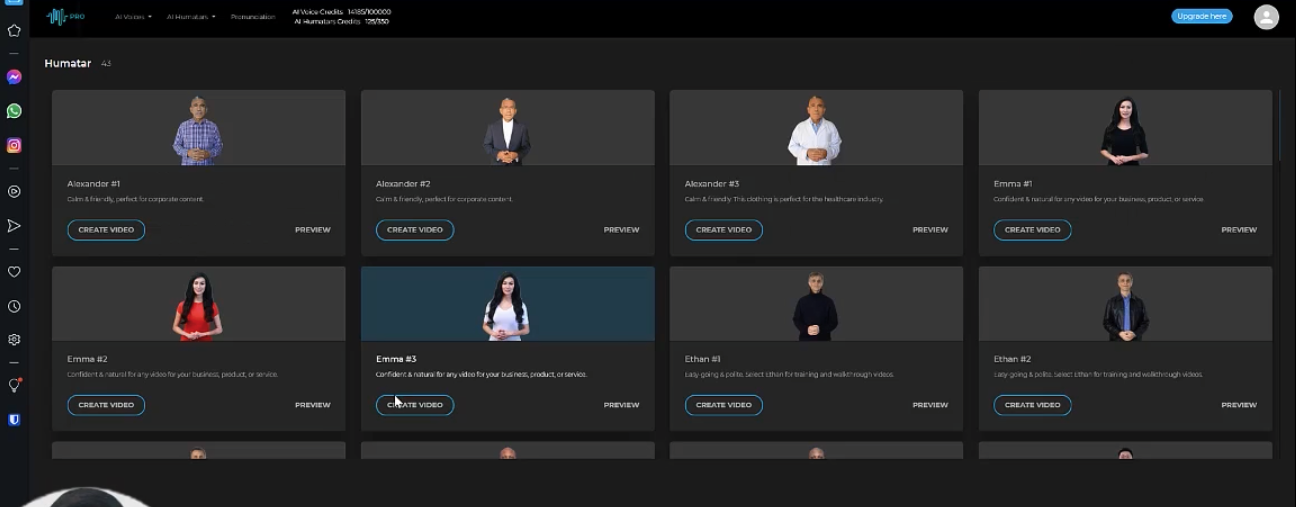
Task: Select Emma #2 red dress thumbnail
Action: (x=198, y=306)
